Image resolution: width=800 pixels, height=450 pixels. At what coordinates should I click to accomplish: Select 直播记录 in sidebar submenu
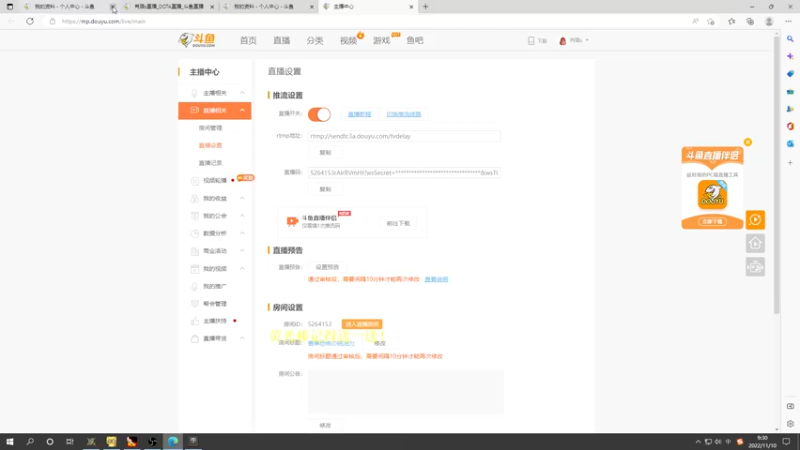[x=210, y=163]
